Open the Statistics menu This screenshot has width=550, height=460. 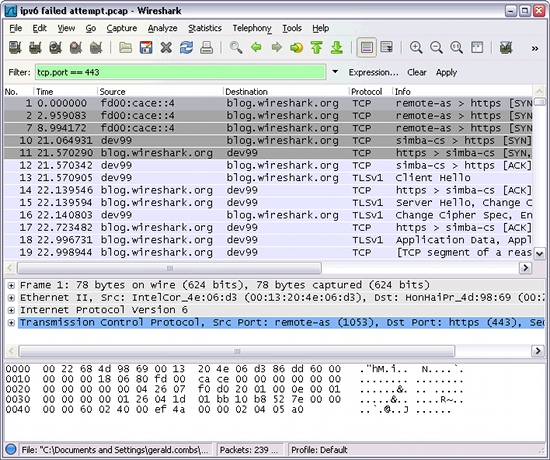click(205, 28)
